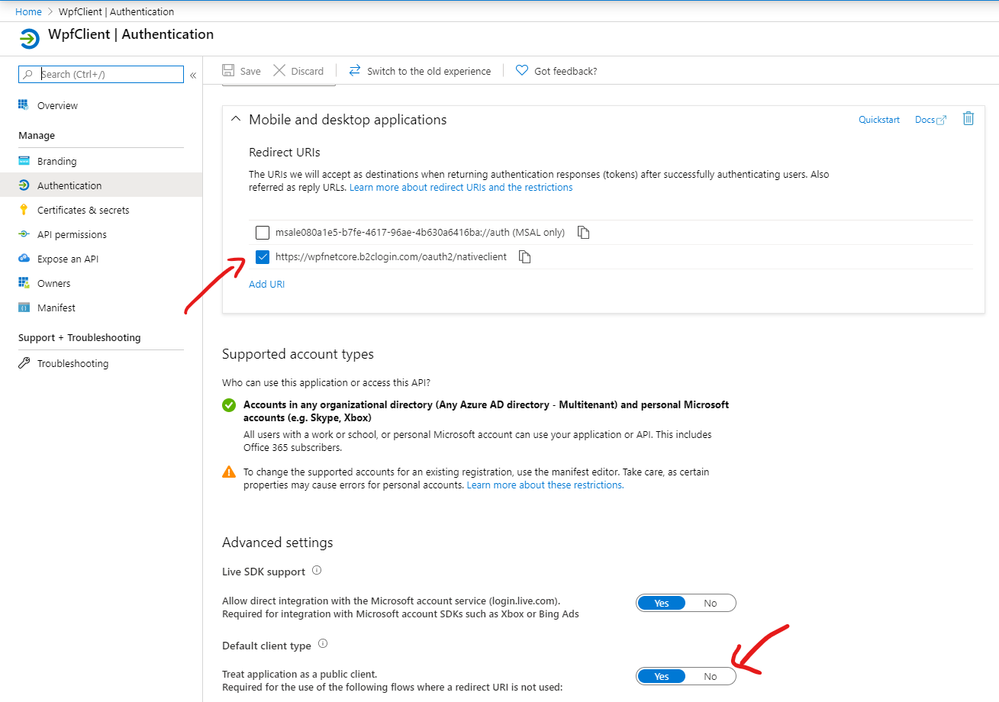Click the Overview grid icon

[x=24, y=105]
